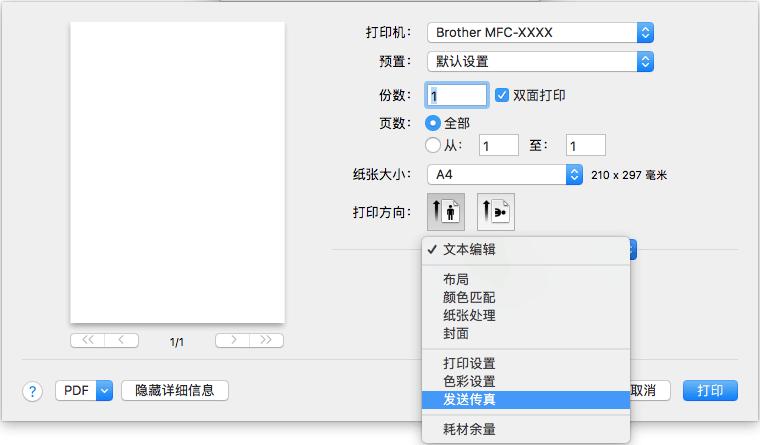The width and height of the screenshot is (760, 445).
Task: Open the 预置 默认设置 dropdown
Action: [x=539, y=61]
